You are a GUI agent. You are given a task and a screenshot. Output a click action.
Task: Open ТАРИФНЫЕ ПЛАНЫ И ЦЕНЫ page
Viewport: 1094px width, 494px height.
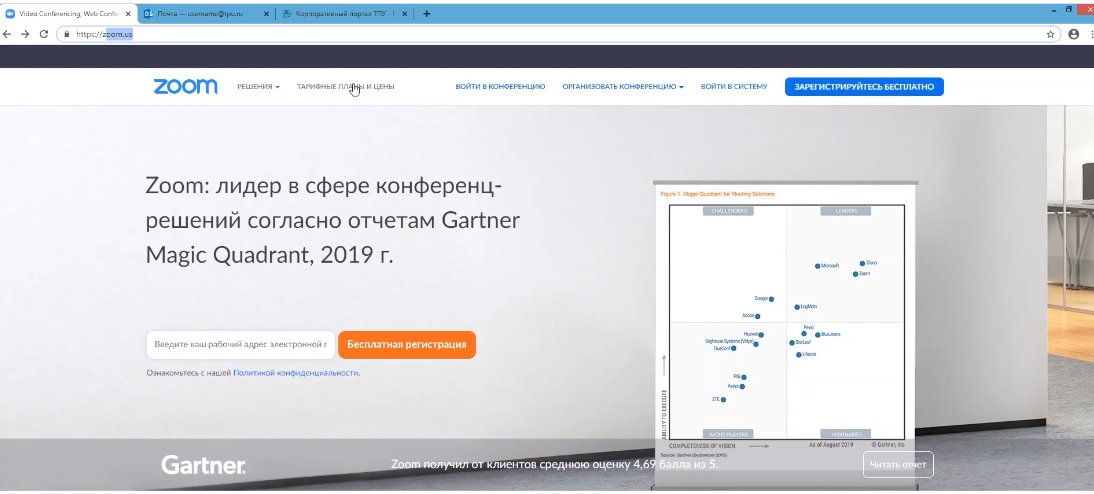point(345,87)
